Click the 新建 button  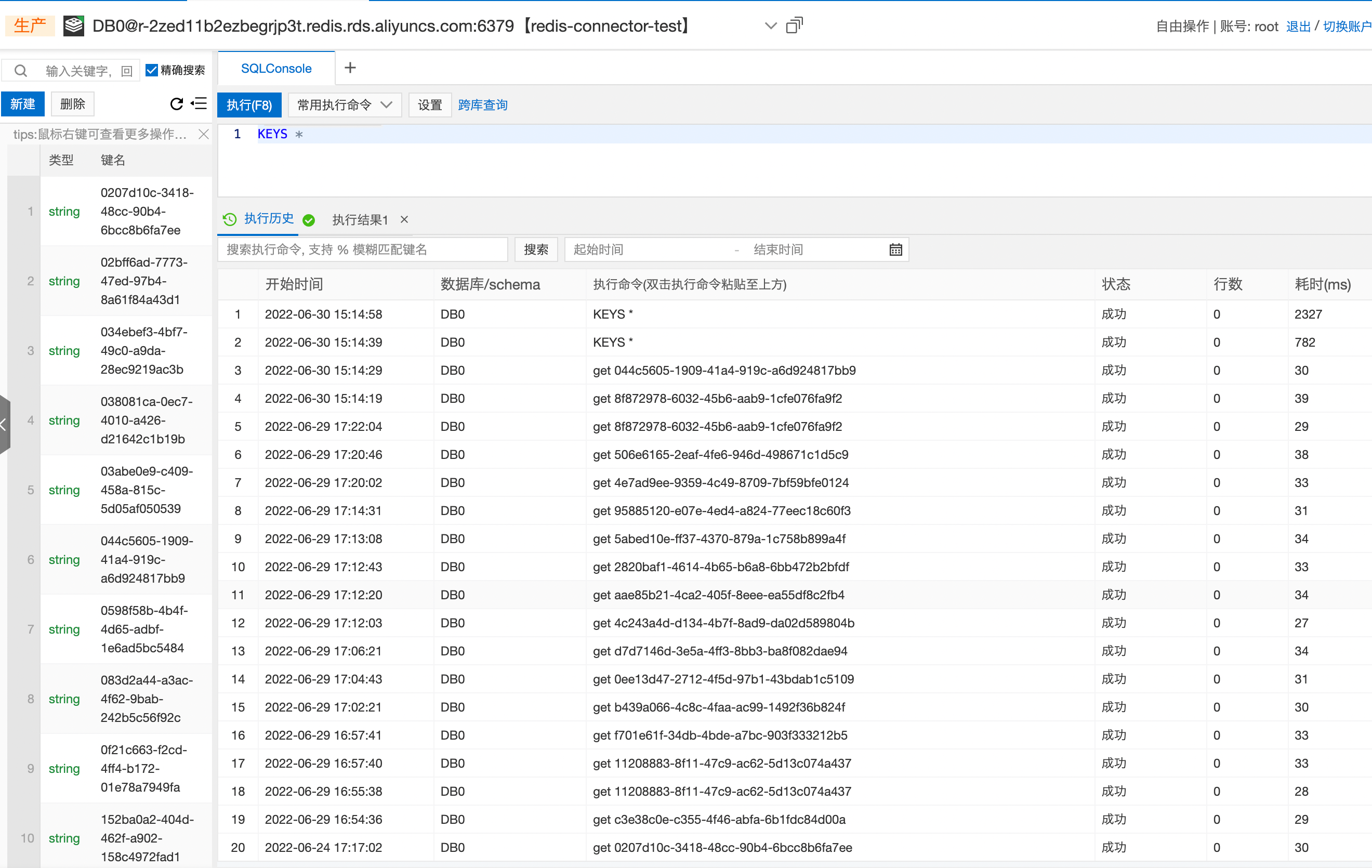click(x=23, y=104)
